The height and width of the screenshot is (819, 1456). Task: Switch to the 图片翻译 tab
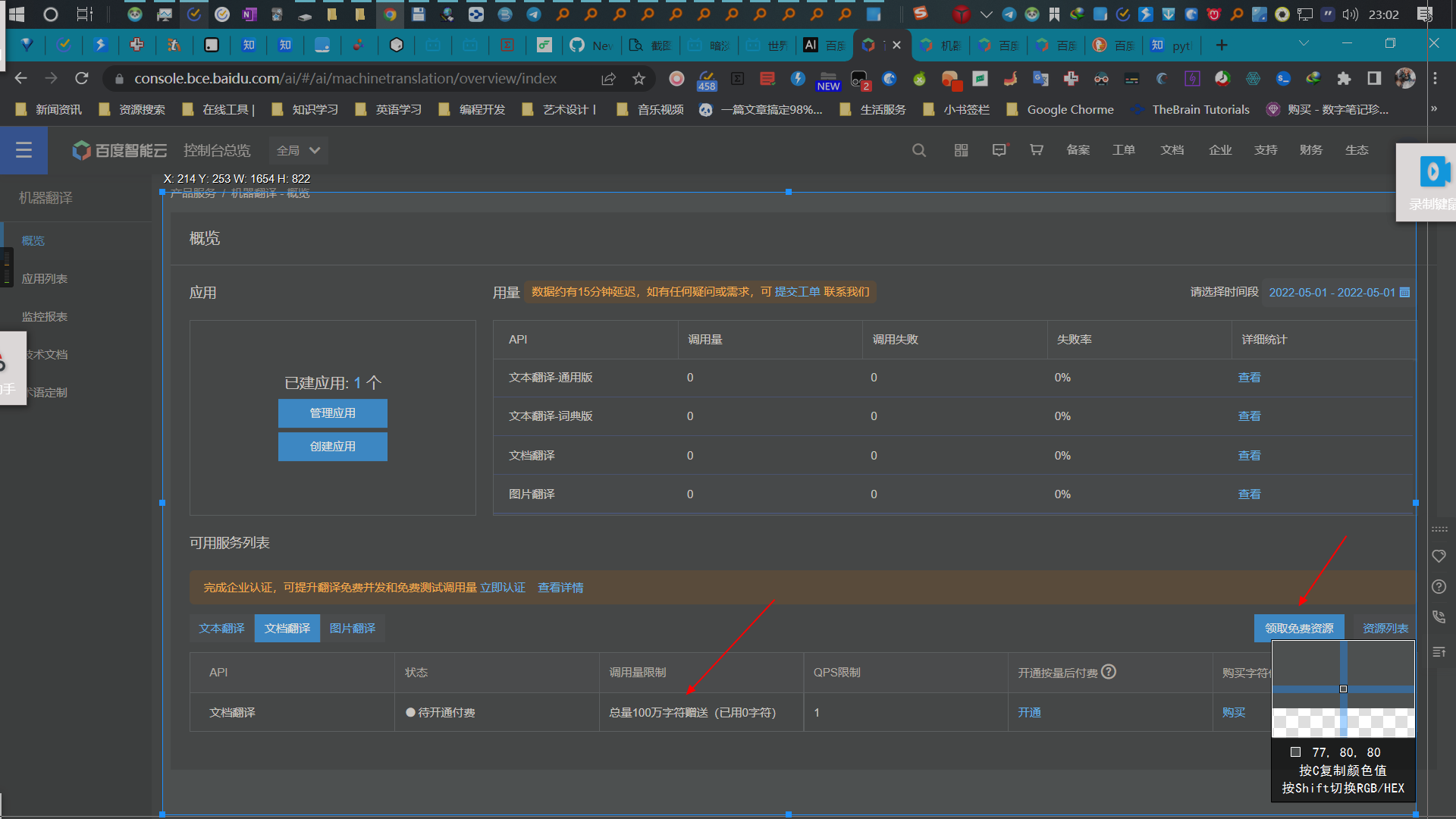353,628
